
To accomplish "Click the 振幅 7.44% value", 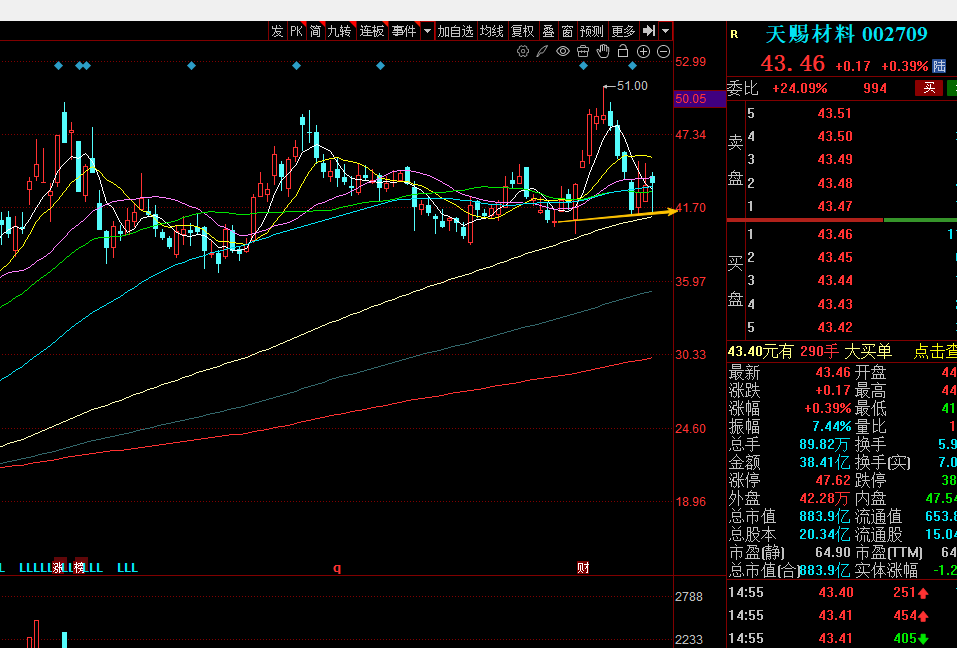I will [831, 426].
